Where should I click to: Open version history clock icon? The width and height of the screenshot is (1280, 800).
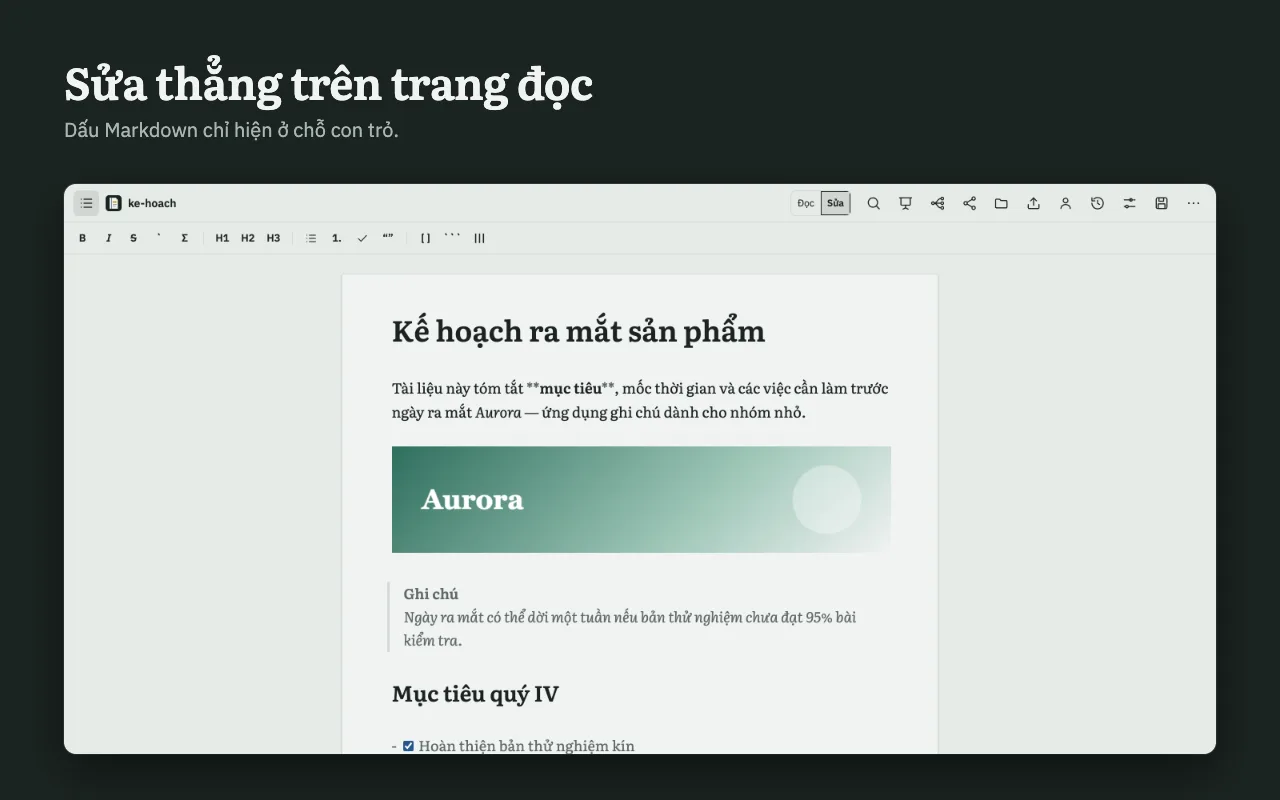point(1097,203)
